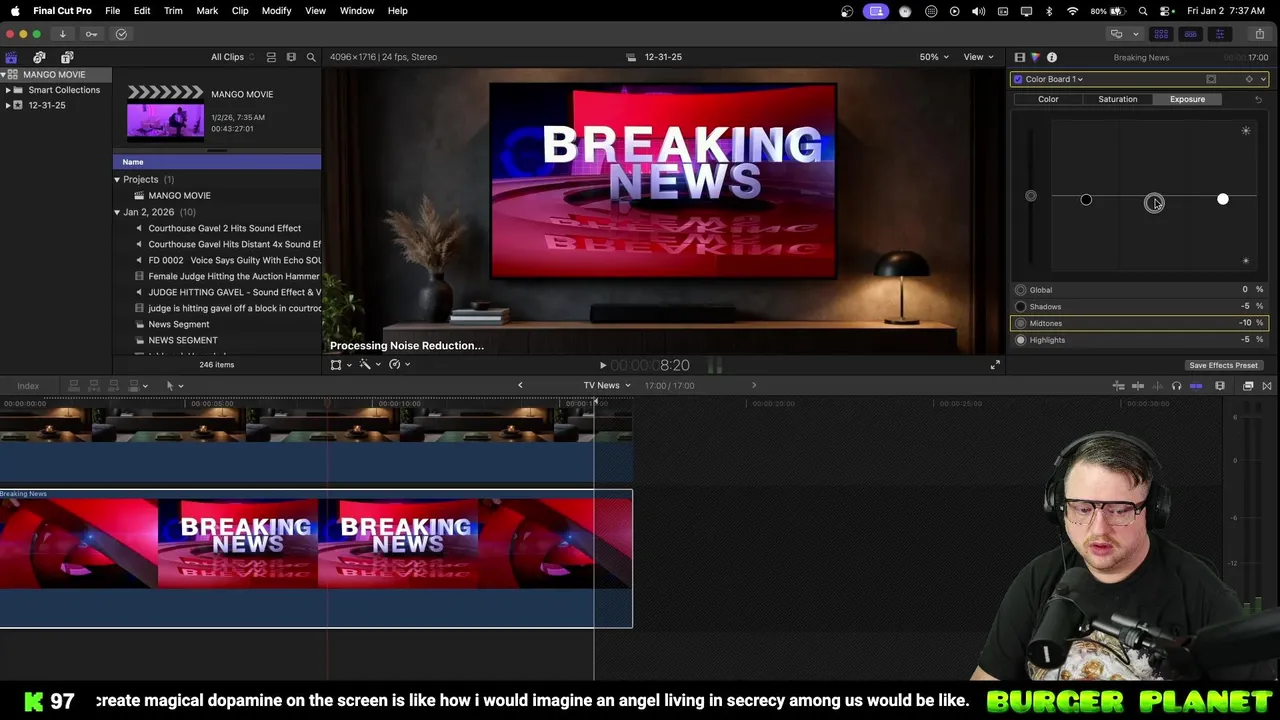This screenshot has width=1280, height=720.
Task: Open the Modify menu
Action: pos(276,11)
